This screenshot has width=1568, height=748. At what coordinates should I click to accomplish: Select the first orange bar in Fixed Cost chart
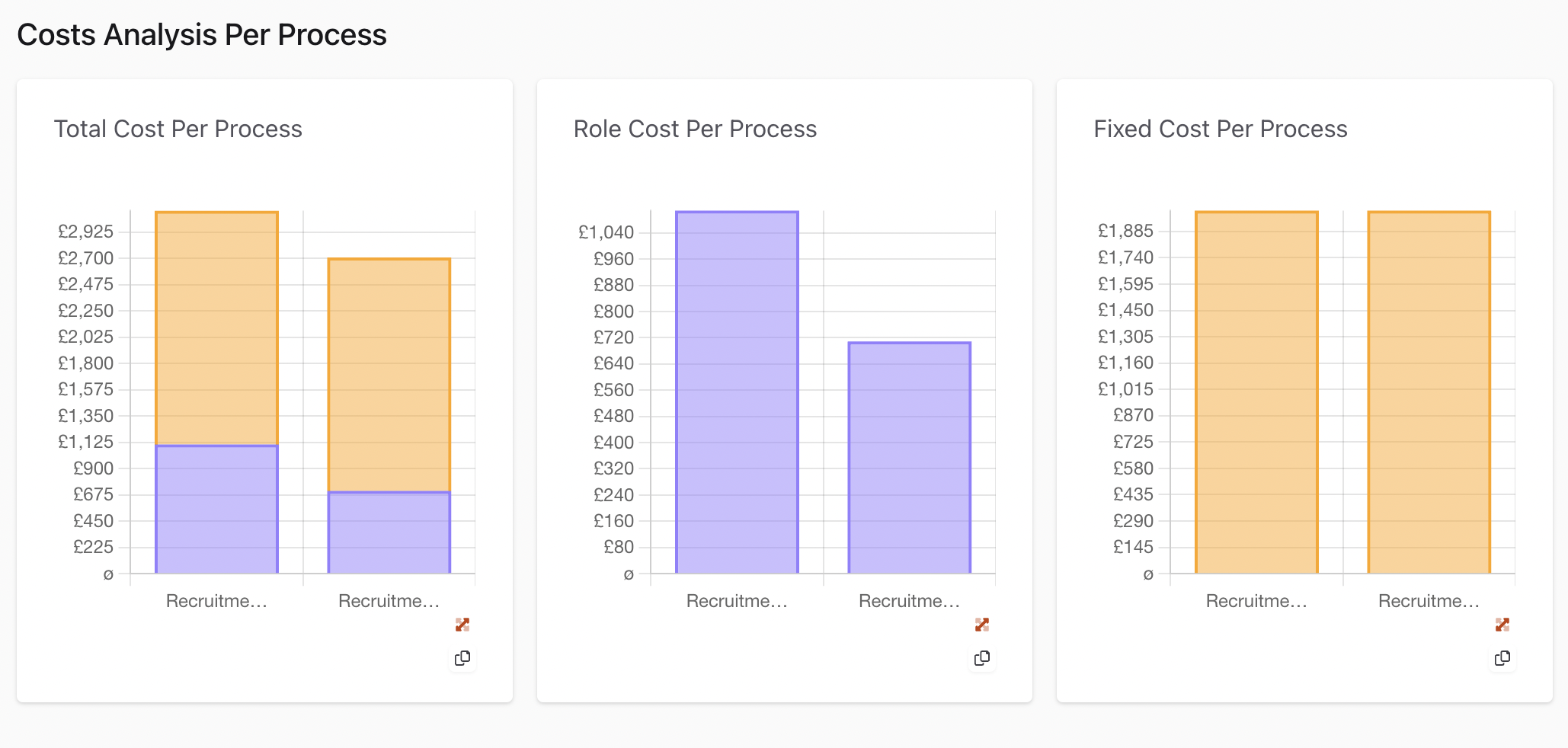coord(1256,392)
